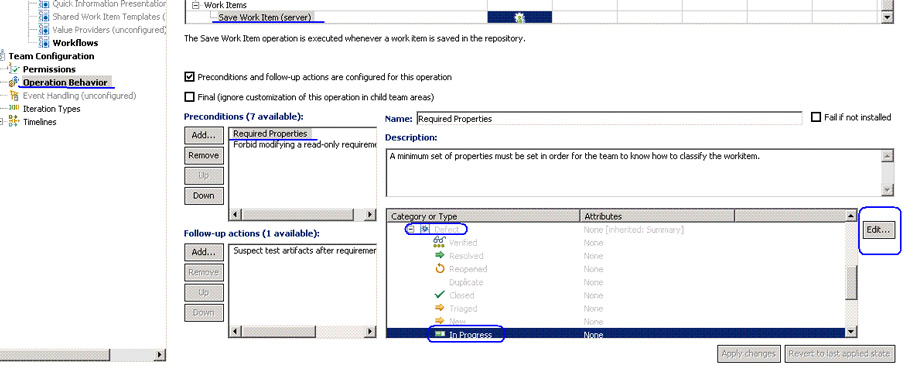Click Add button under Preconditions
The width and height of the screenshot is (905, 384).
(204, 135)
